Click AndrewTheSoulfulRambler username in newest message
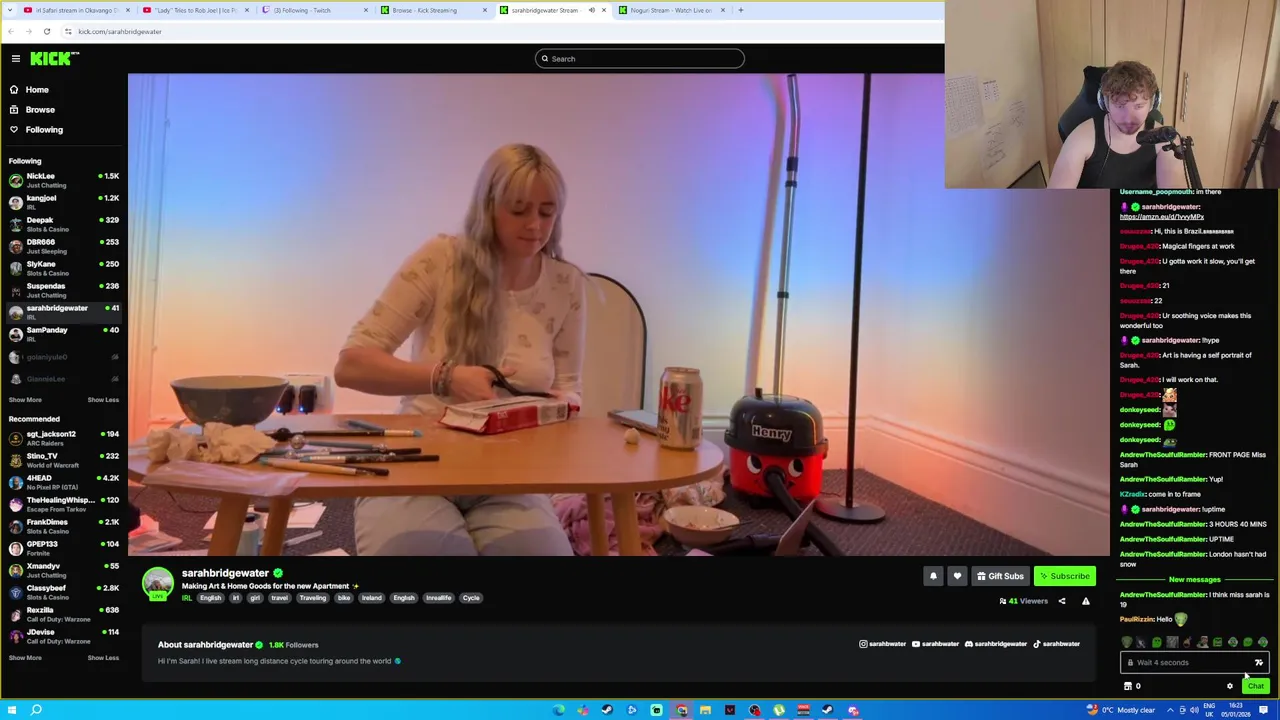1280x720 pixels. tap(1163, 595)
